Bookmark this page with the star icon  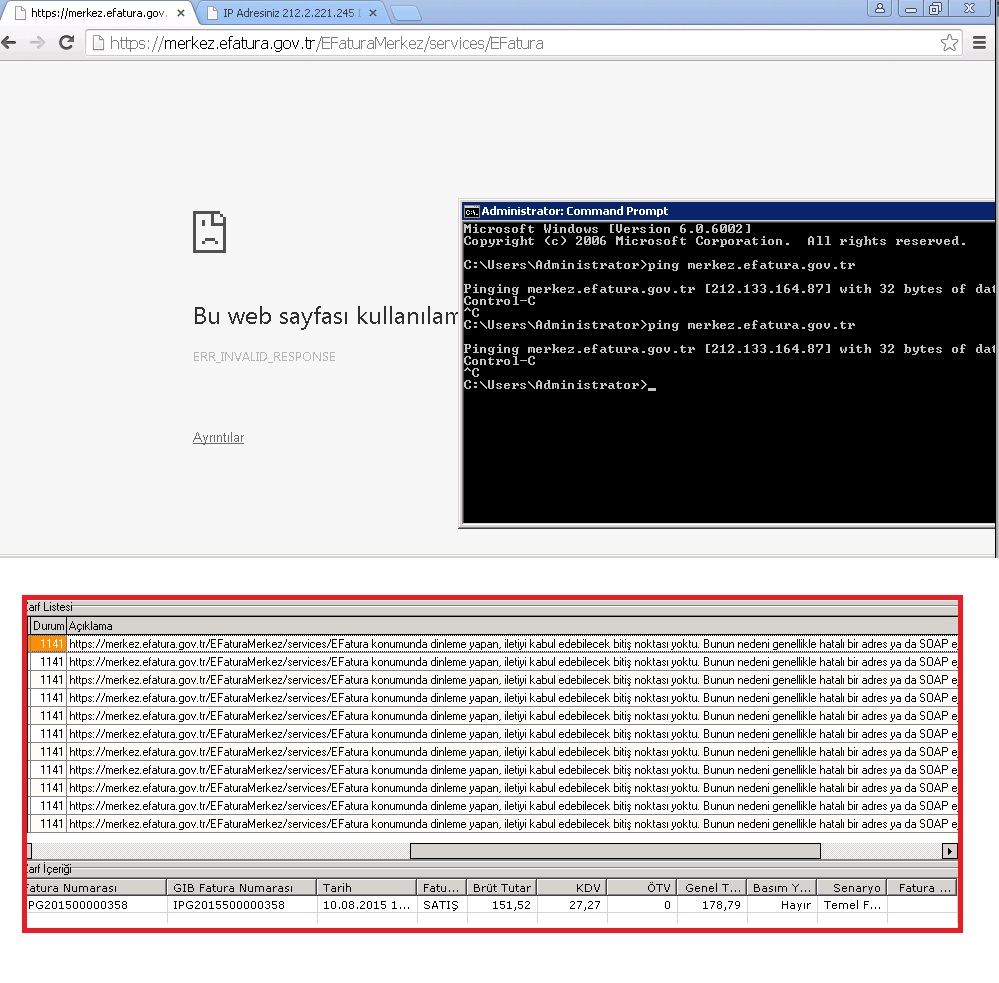coord(949,43)
